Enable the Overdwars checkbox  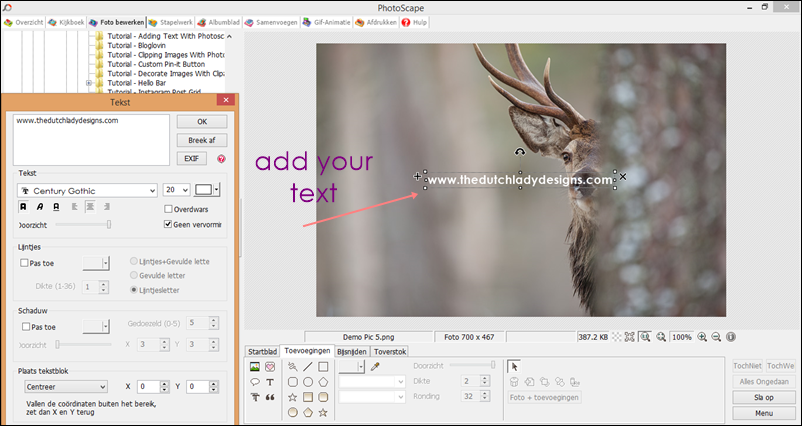click(168, 209)
